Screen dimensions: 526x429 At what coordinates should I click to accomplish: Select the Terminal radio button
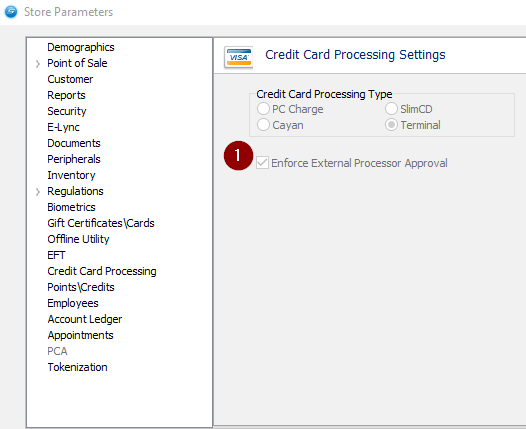click(391, 125)
